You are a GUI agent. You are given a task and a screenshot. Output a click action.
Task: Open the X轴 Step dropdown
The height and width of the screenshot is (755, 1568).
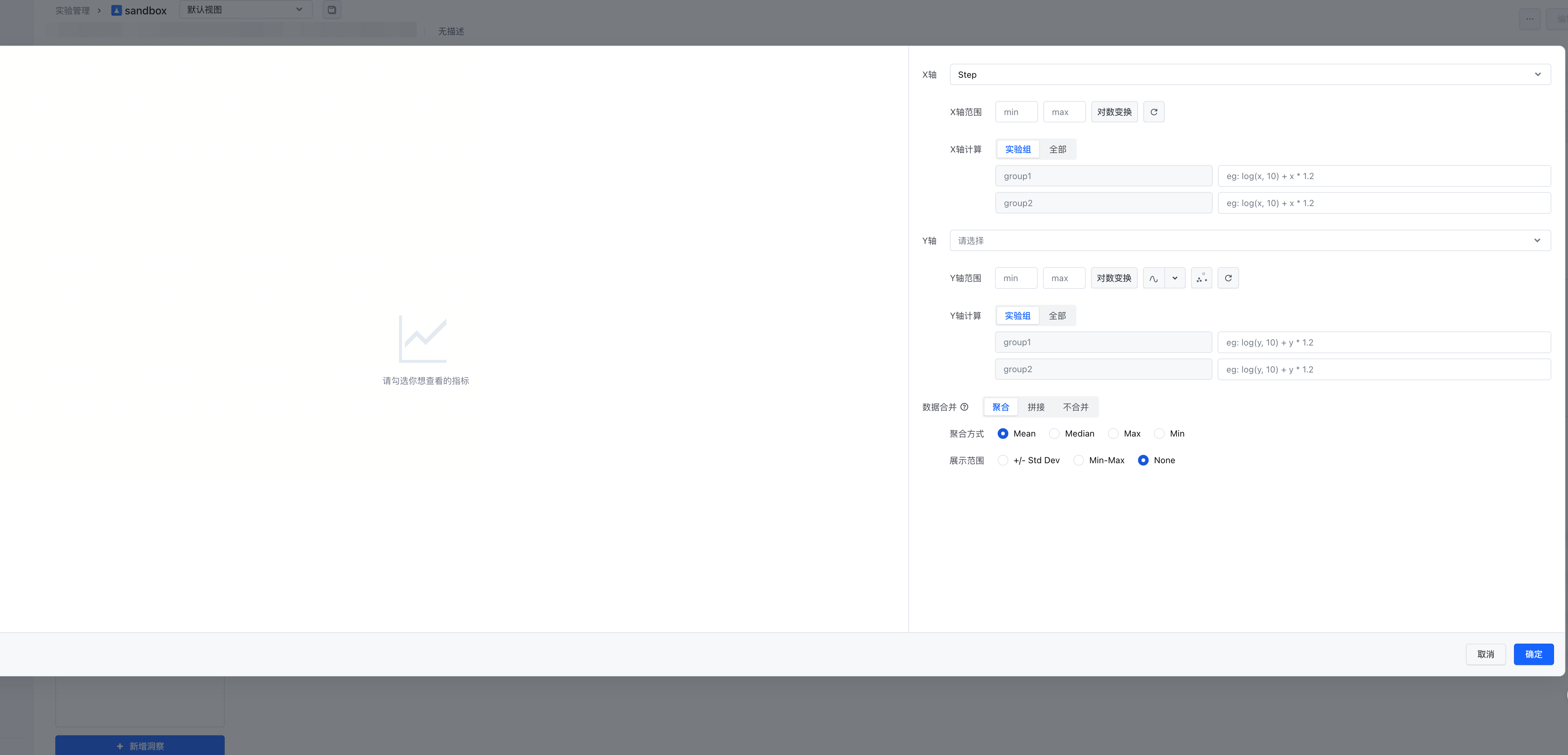click(1250, 74)
